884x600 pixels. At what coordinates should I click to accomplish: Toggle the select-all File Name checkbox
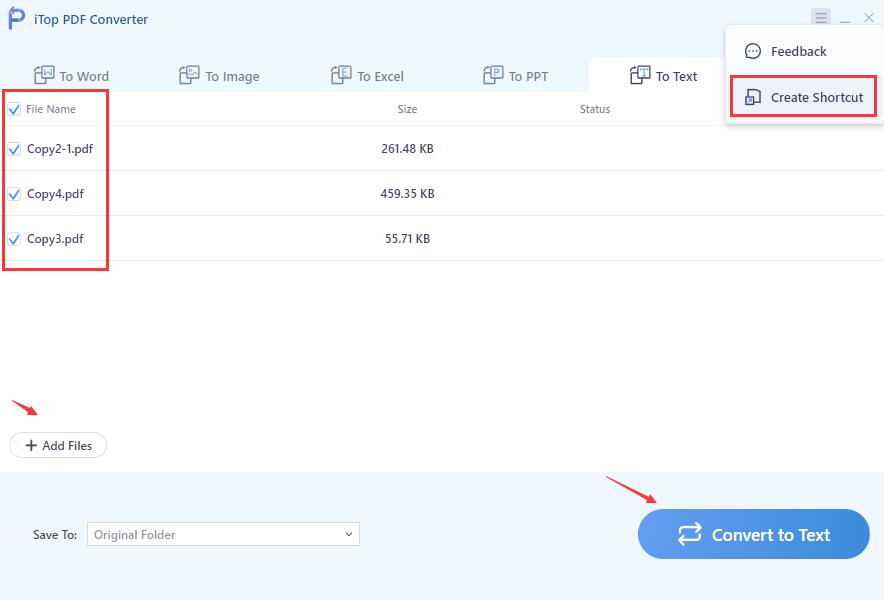[14, 109]
